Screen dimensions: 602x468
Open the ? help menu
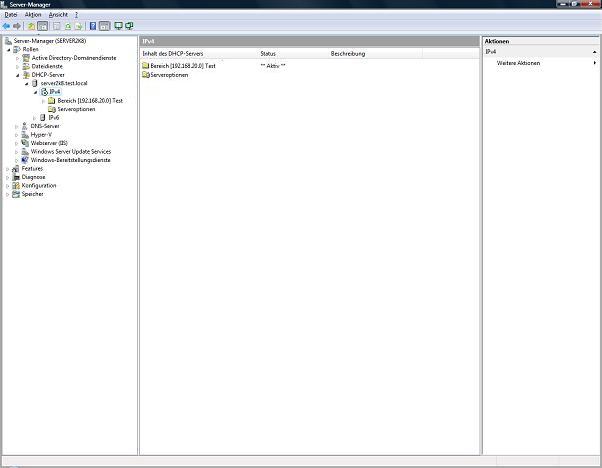[76, 15]
